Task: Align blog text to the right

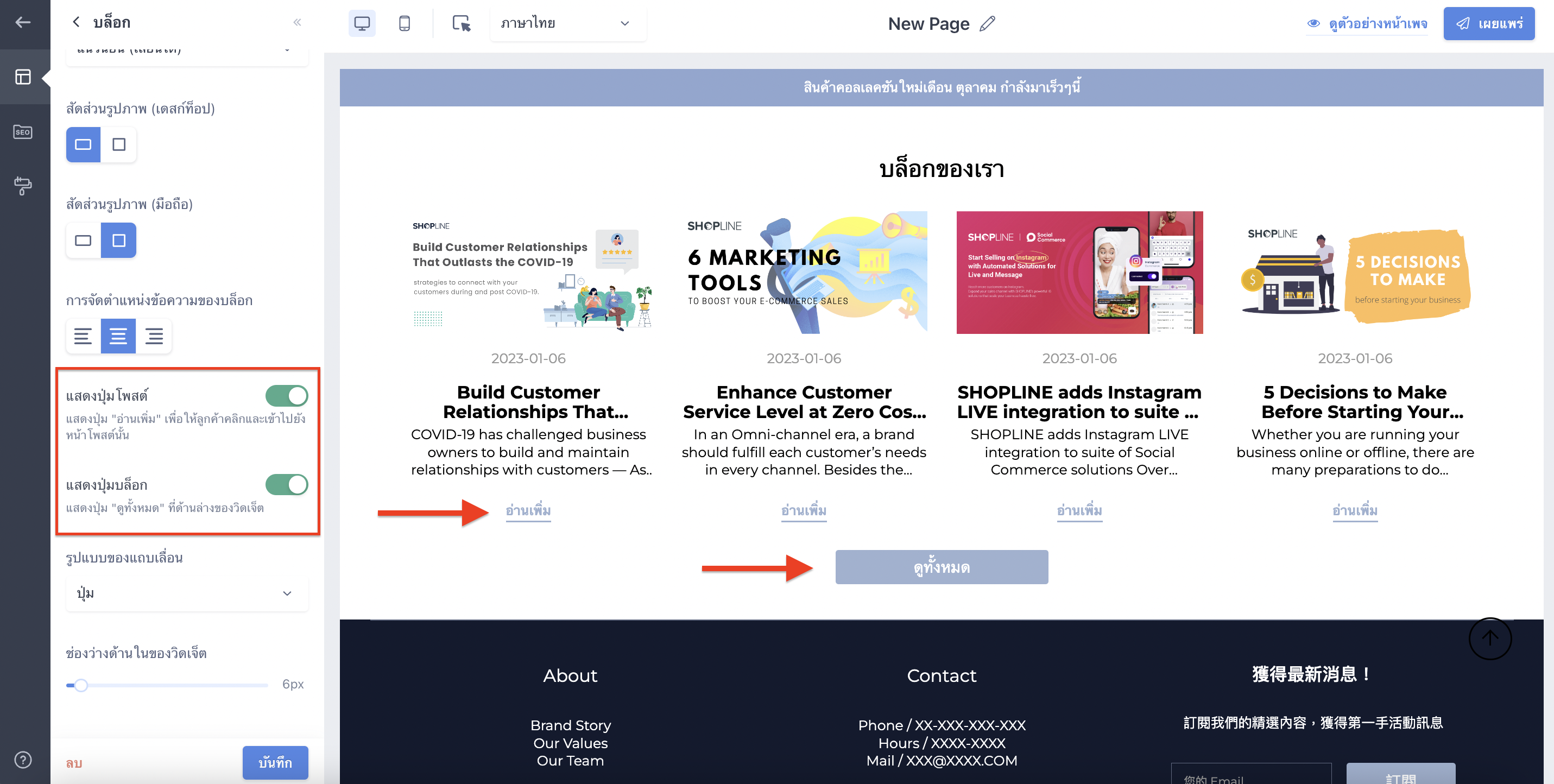Action: 154,336
